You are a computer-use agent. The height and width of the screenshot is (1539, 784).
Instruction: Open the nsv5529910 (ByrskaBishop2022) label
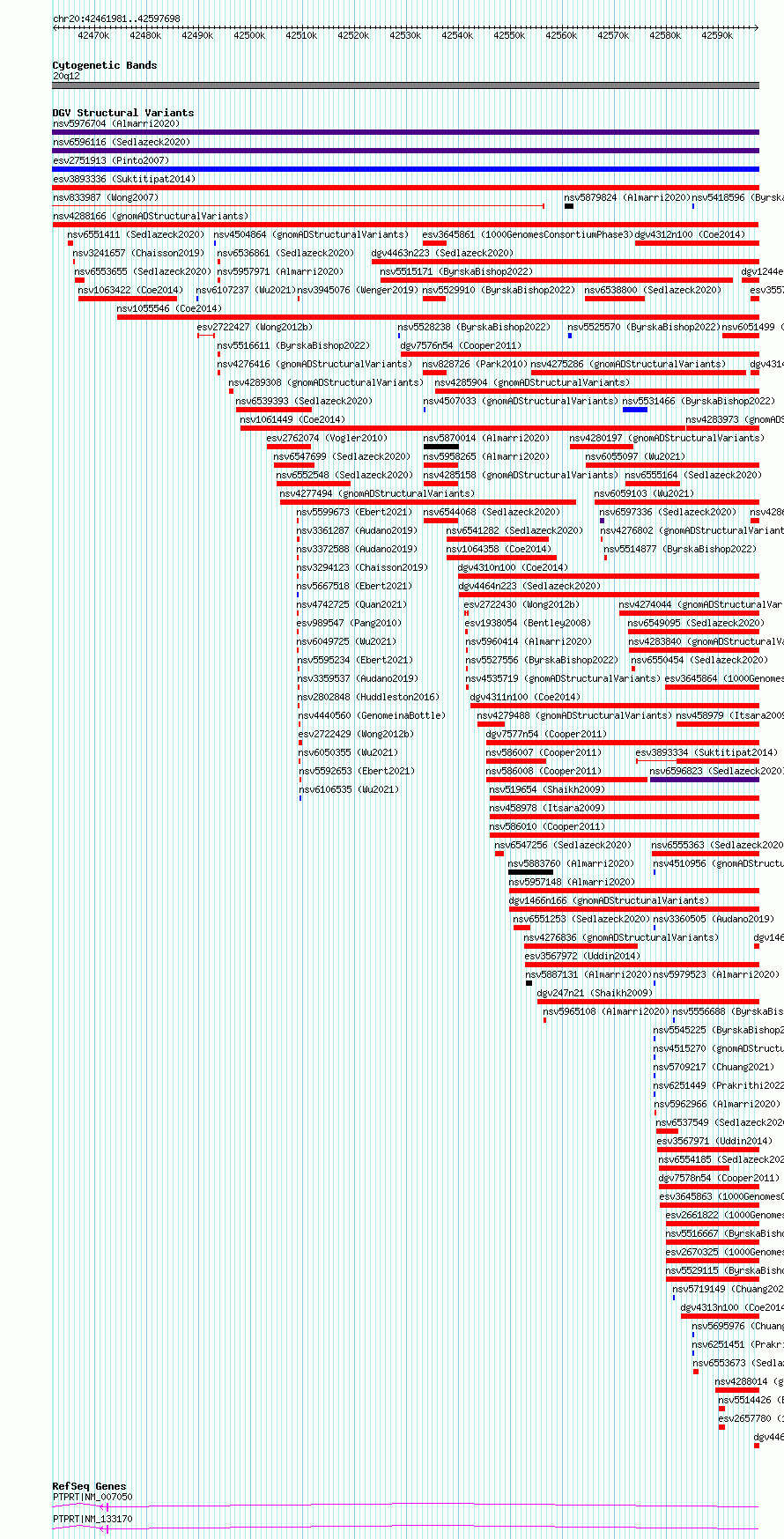point(499,290)
